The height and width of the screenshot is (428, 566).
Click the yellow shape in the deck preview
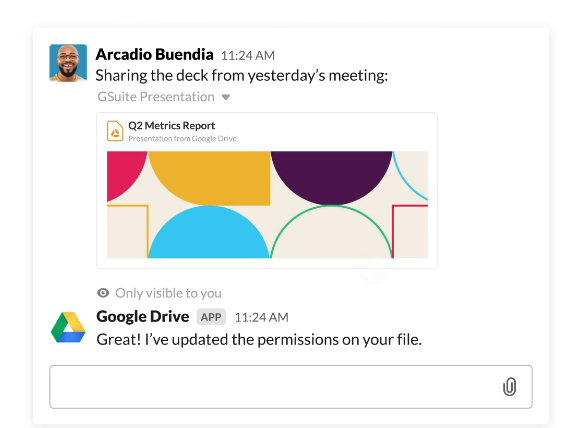209,178
